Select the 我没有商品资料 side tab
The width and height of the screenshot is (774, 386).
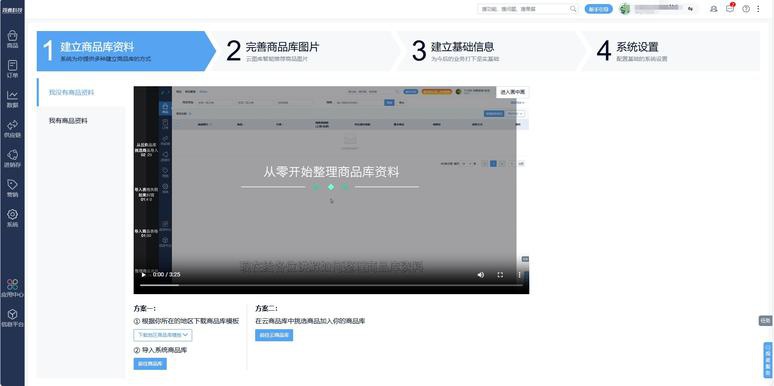click(x=81, y=92)
